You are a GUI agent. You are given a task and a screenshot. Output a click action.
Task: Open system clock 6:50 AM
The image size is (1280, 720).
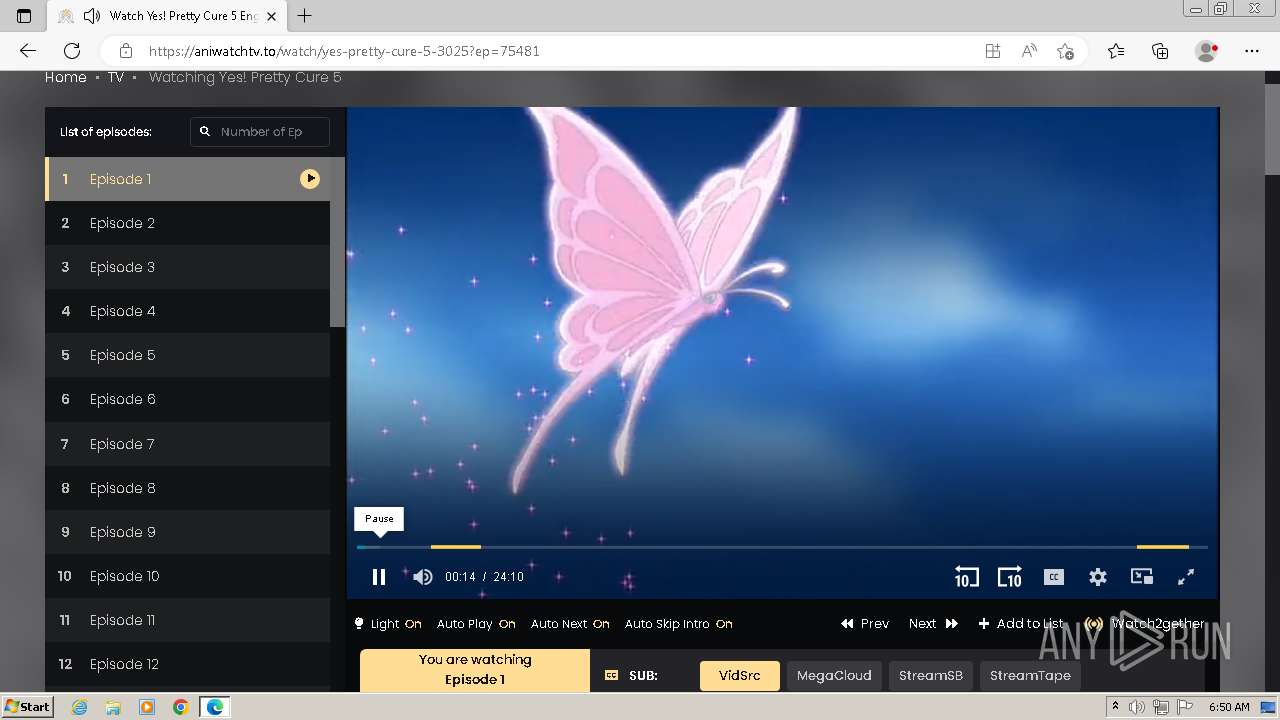(1229, 707)
